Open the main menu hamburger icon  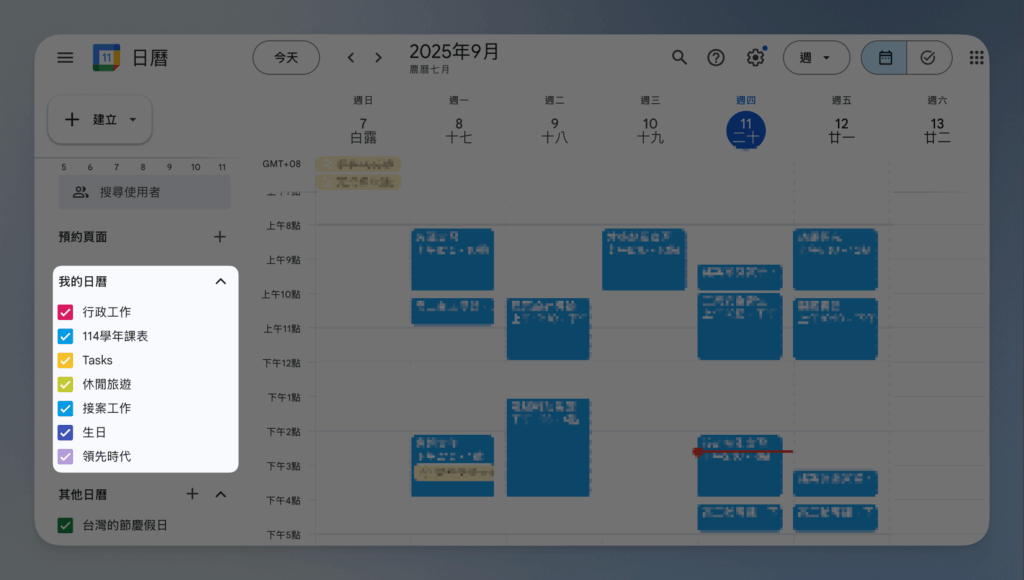click(65, 58)
